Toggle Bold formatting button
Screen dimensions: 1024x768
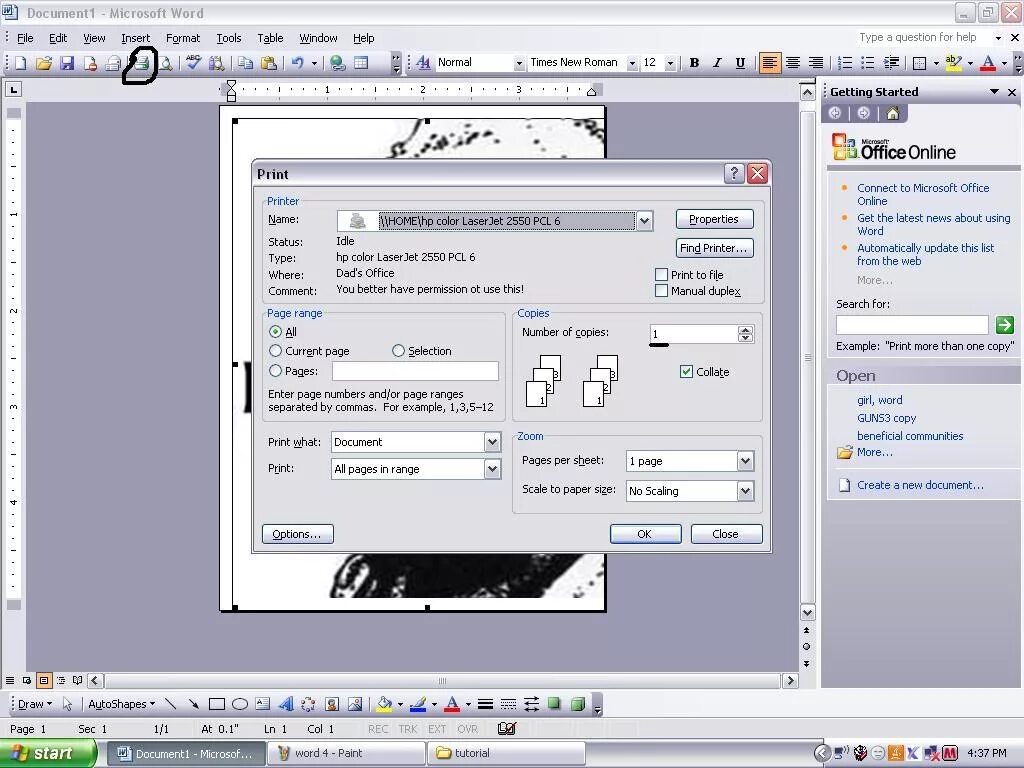[694, 63]
